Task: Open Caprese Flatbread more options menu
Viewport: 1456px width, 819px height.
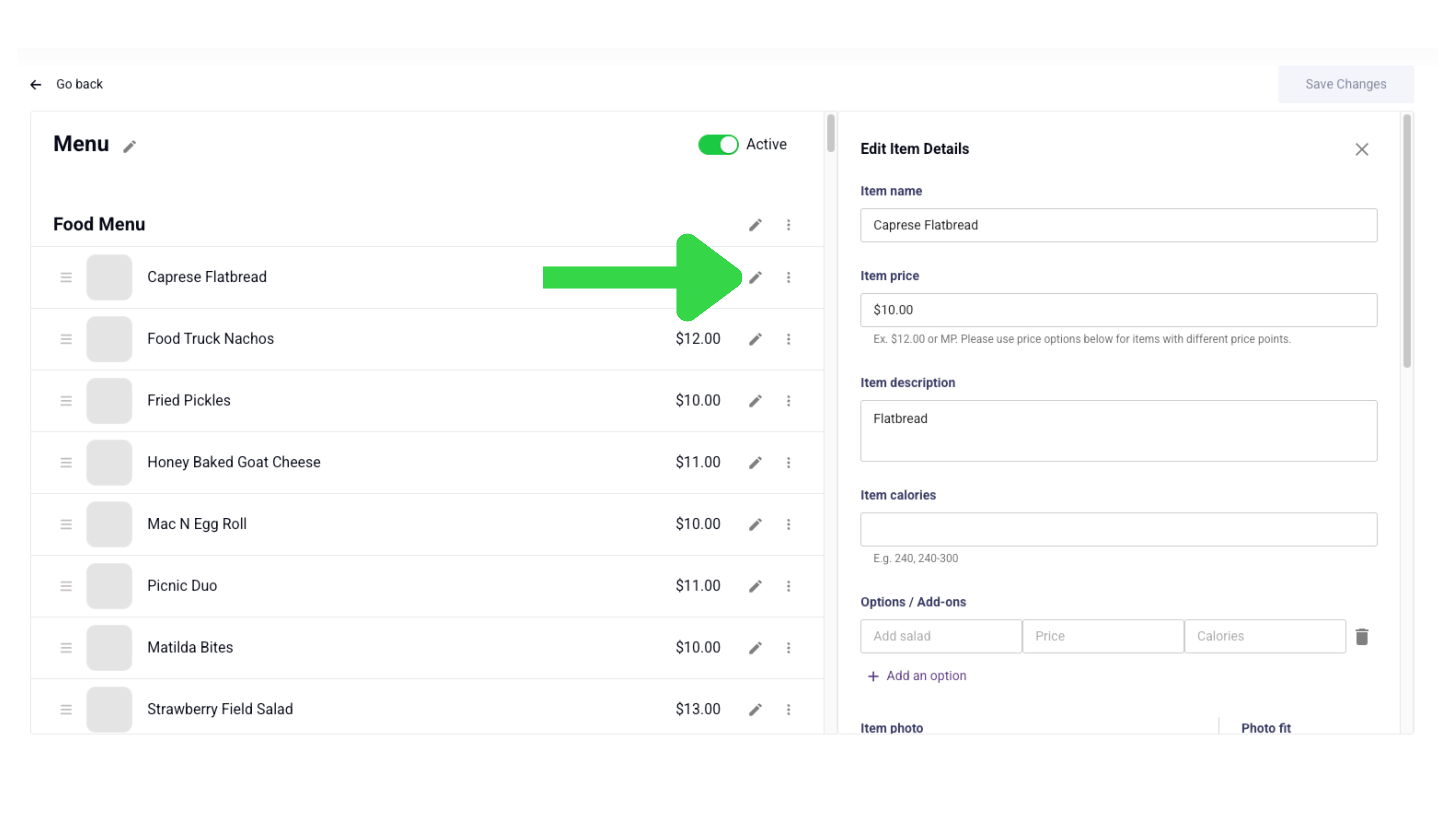Action: 788,278
